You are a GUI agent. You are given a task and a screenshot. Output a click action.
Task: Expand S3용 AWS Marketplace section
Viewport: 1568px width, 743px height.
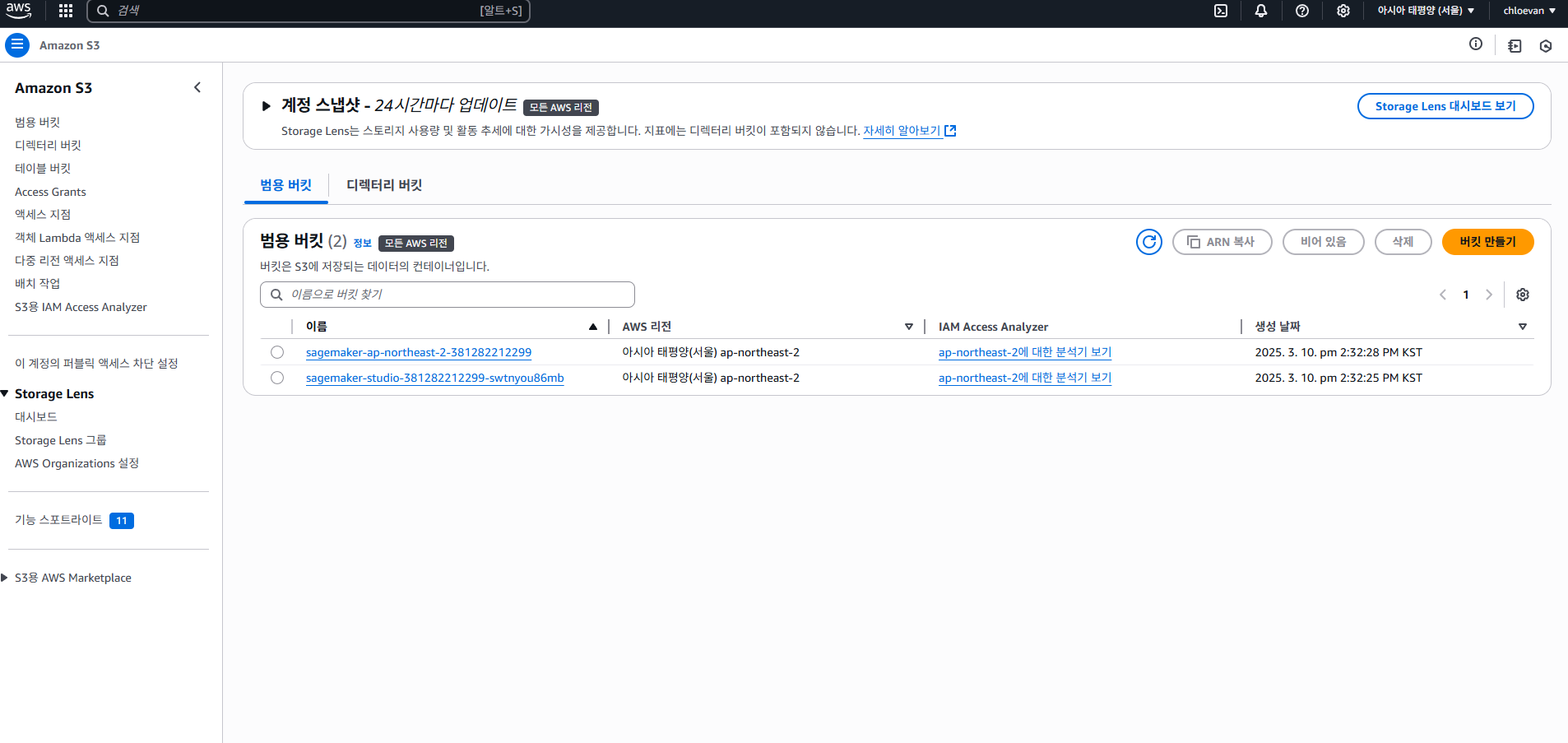(5, 578)
